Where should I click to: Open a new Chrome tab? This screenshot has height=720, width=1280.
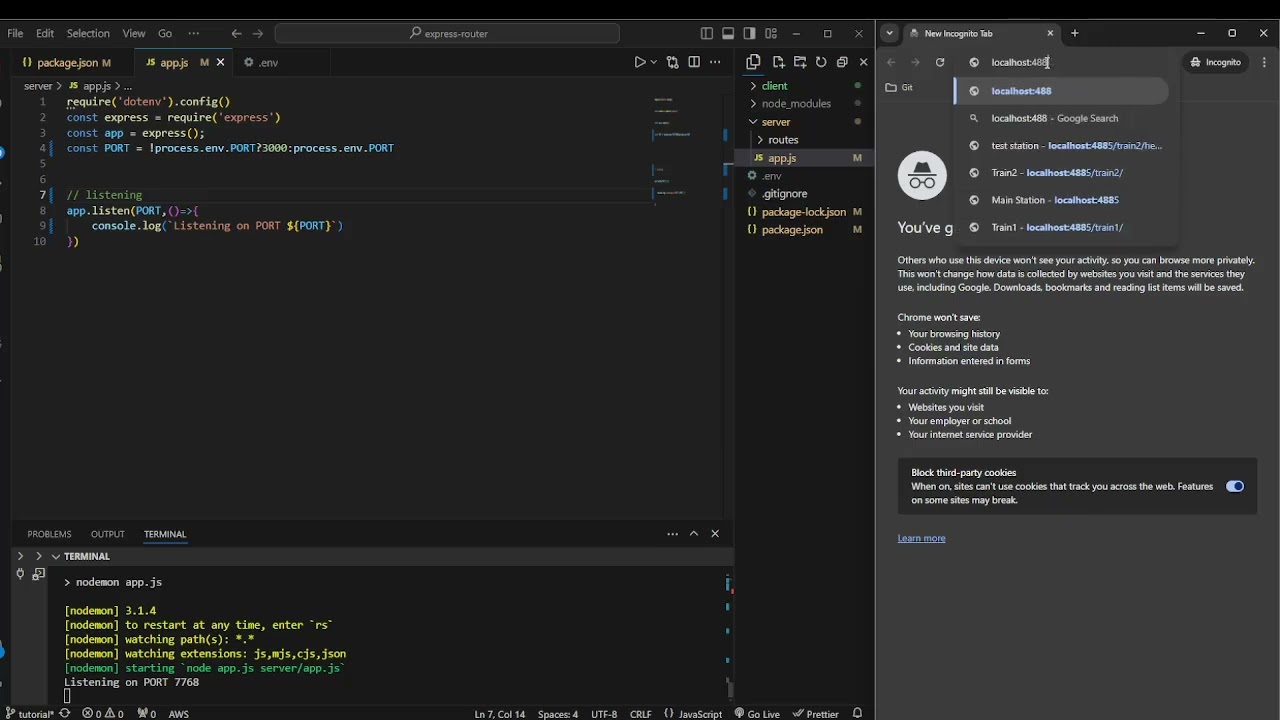[1075, 33]
